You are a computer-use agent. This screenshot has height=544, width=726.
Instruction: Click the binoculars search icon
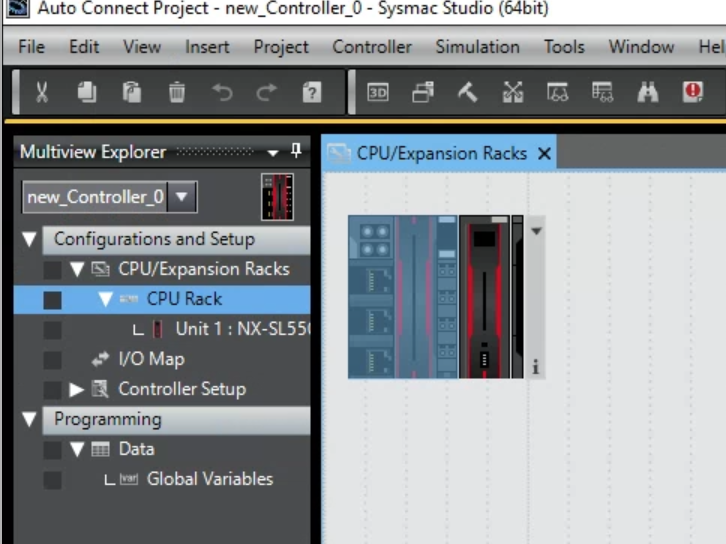point(647,92)
